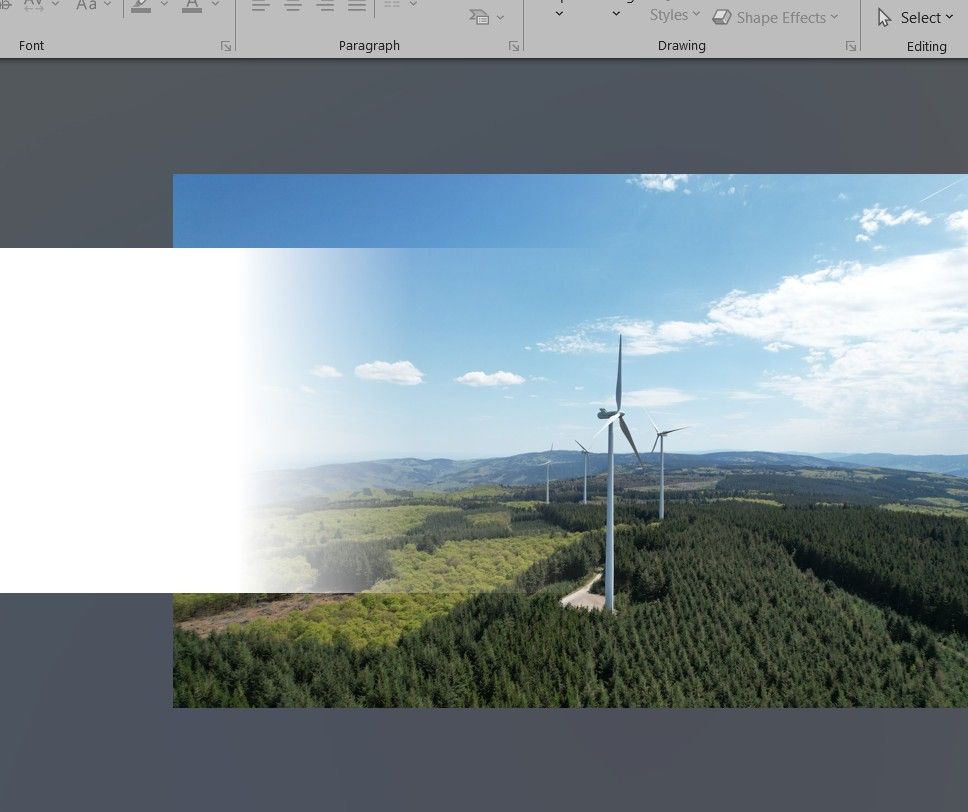
Task: Click the Convert to SmartArt icon
Action: click(479, 17)
